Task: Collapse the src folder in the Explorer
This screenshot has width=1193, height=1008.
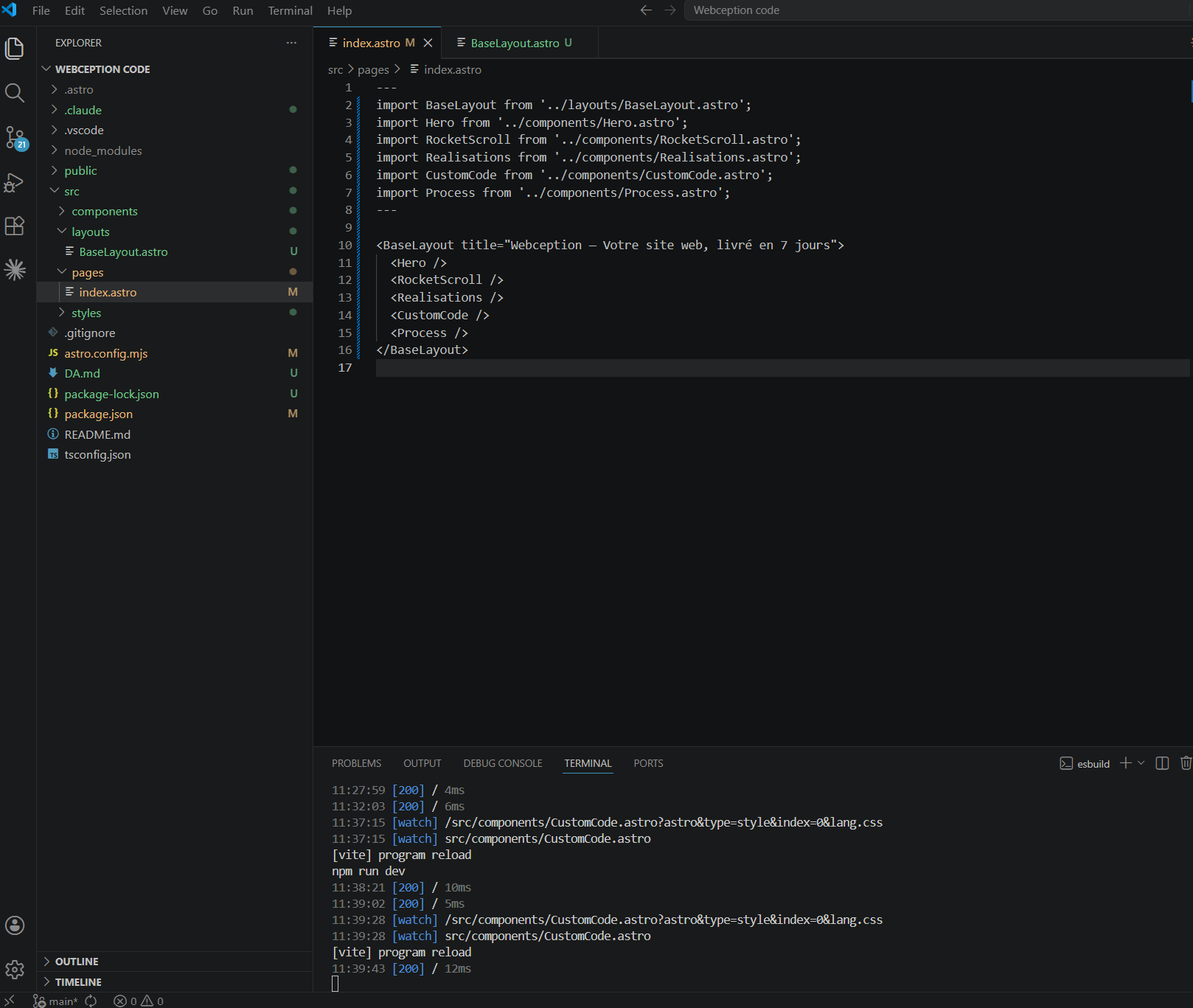Action: [x=72, y=190]
